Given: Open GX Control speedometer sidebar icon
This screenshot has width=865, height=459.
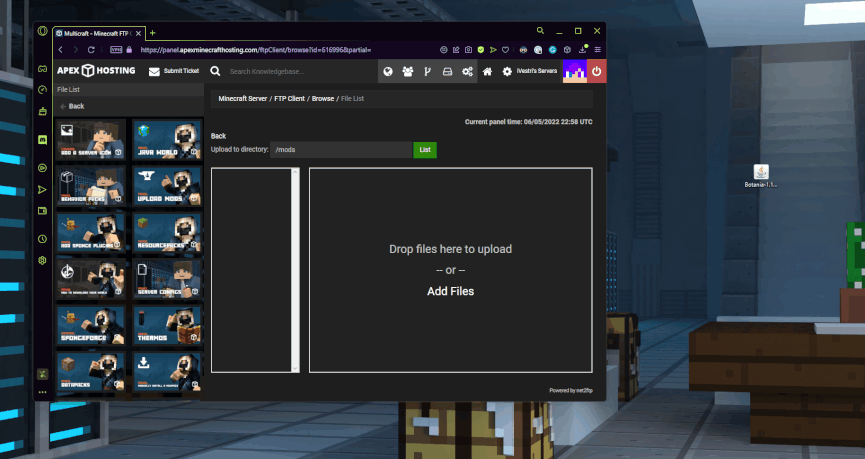Looking at the screenshot, I should 42,89.
